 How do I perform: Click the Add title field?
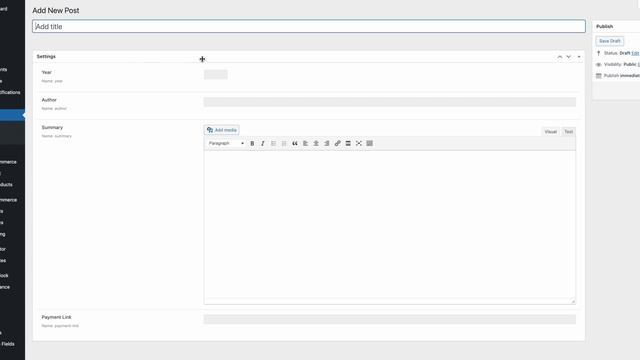(309, 27)
